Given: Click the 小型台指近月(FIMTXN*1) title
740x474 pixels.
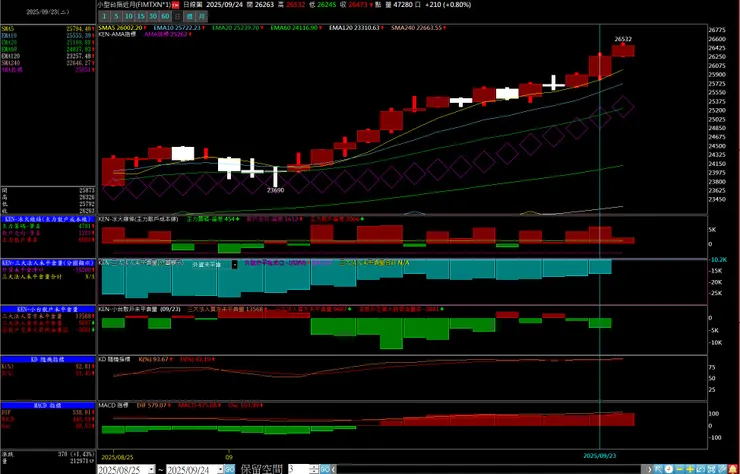Looking at the screenshot, I should pyautogui.click(x=134, y=4).
